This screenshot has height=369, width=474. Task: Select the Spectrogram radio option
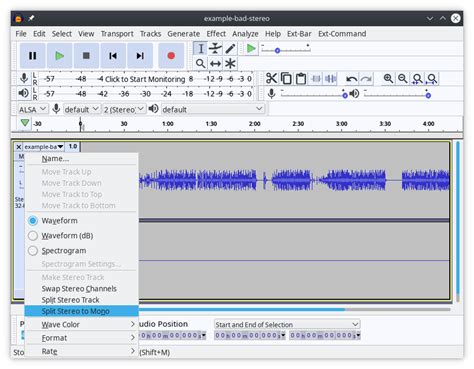click(x=33, y=251)
